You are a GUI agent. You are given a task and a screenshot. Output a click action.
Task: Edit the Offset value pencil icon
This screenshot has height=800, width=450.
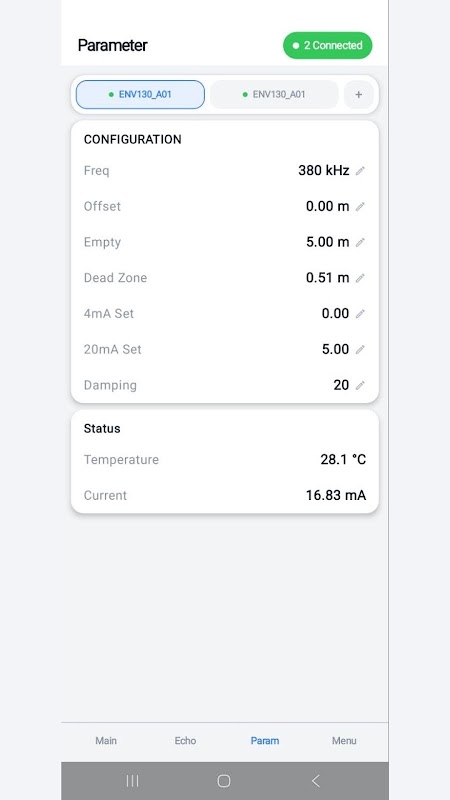360,207
